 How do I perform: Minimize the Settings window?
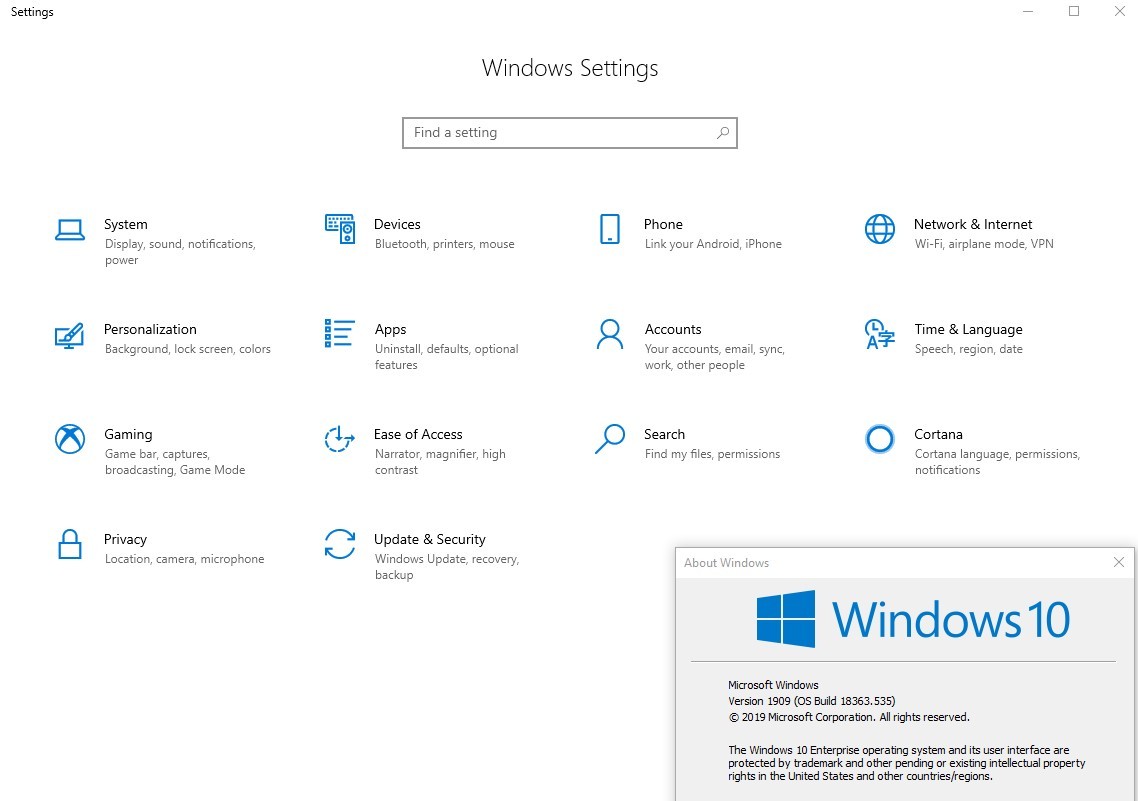[x=1028, y=11]
